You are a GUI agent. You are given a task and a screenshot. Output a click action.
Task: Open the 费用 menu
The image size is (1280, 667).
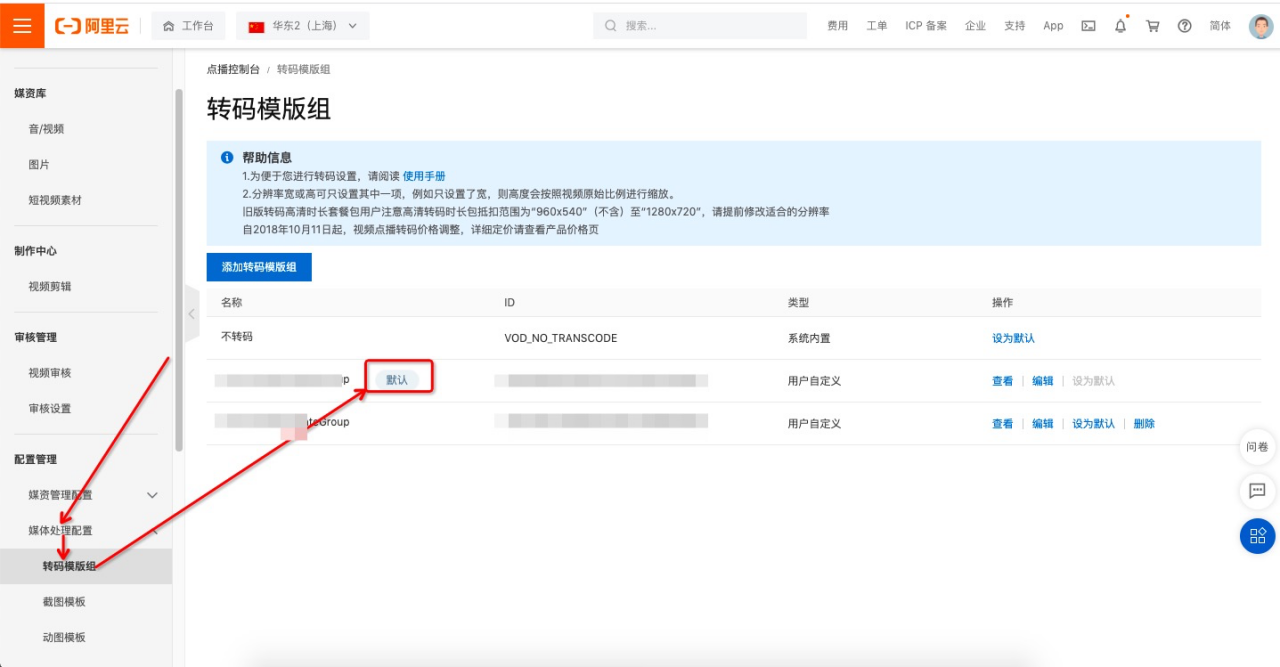837,26
